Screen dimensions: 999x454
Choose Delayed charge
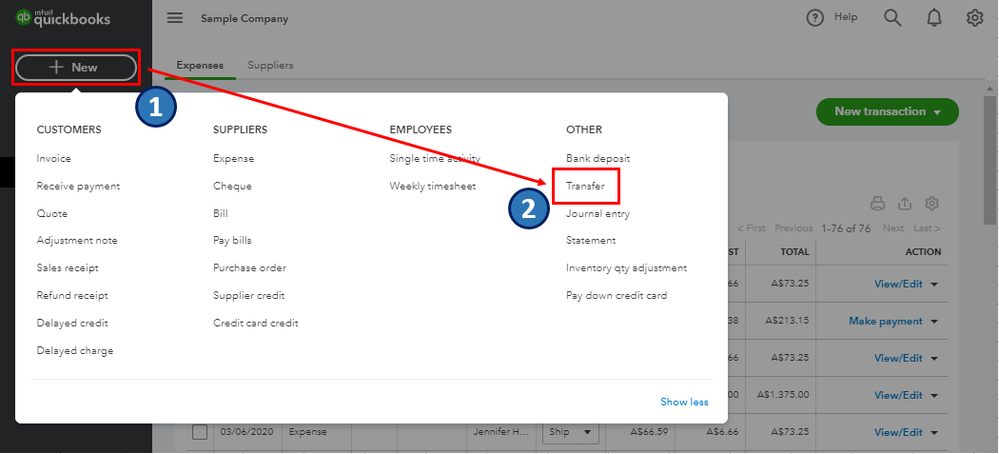coord(75,350)
